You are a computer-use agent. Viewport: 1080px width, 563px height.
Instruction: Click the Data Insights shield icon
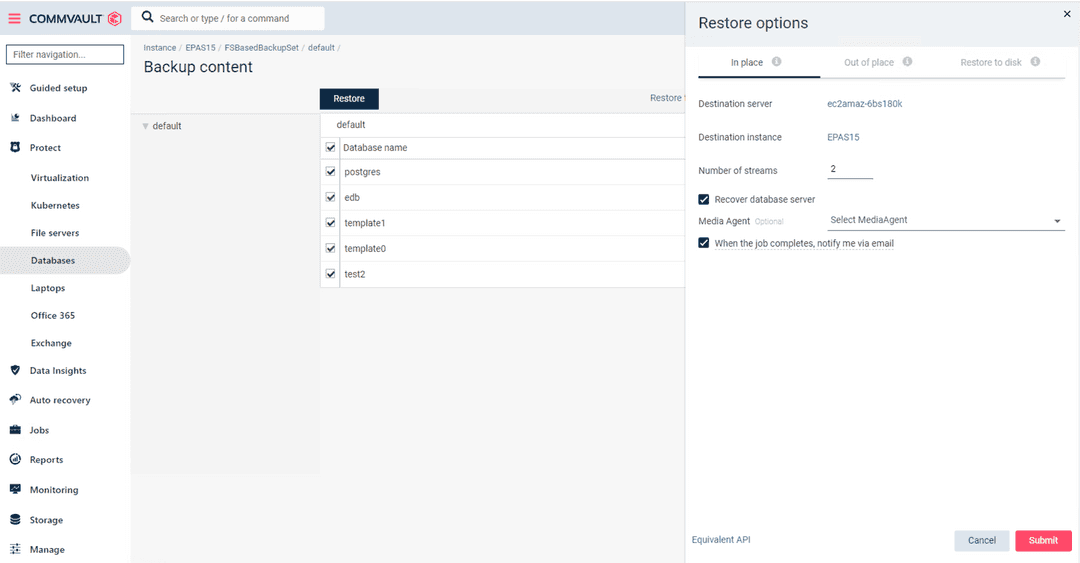click(x=15, y=370)
